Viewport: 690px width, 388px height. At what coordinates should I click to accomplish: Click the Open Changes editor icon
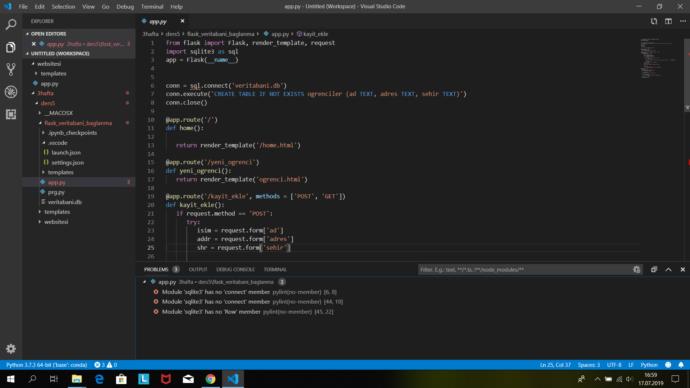[654, 21]
